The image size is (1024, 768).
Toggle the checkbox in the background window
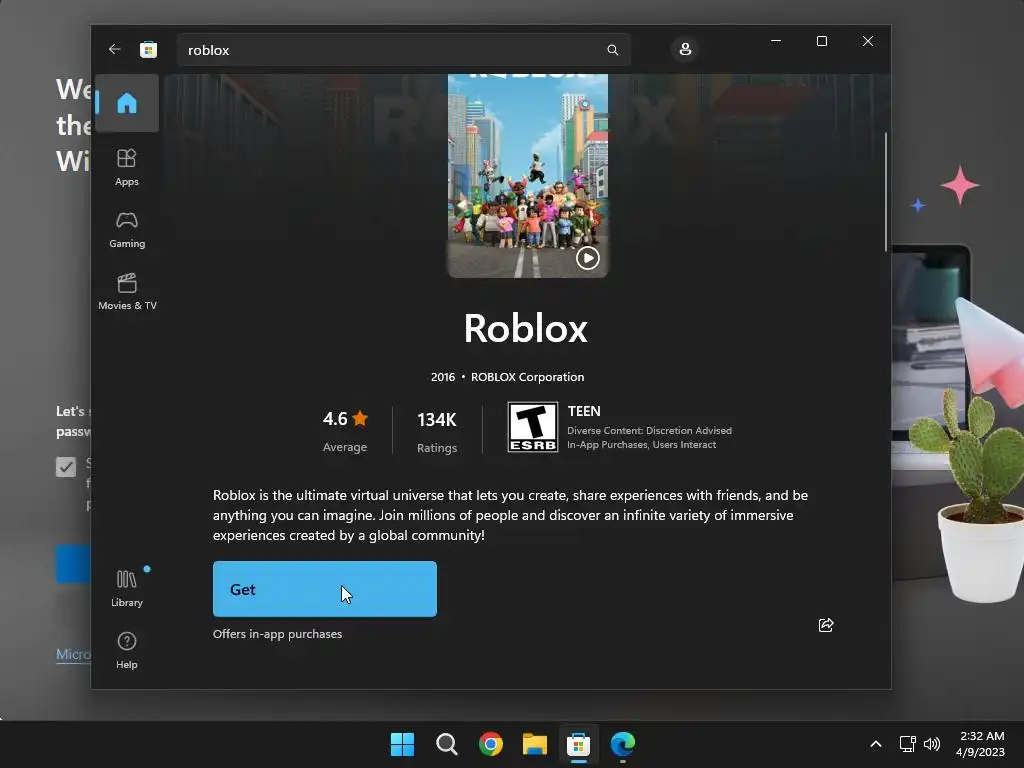click(66, 466)
